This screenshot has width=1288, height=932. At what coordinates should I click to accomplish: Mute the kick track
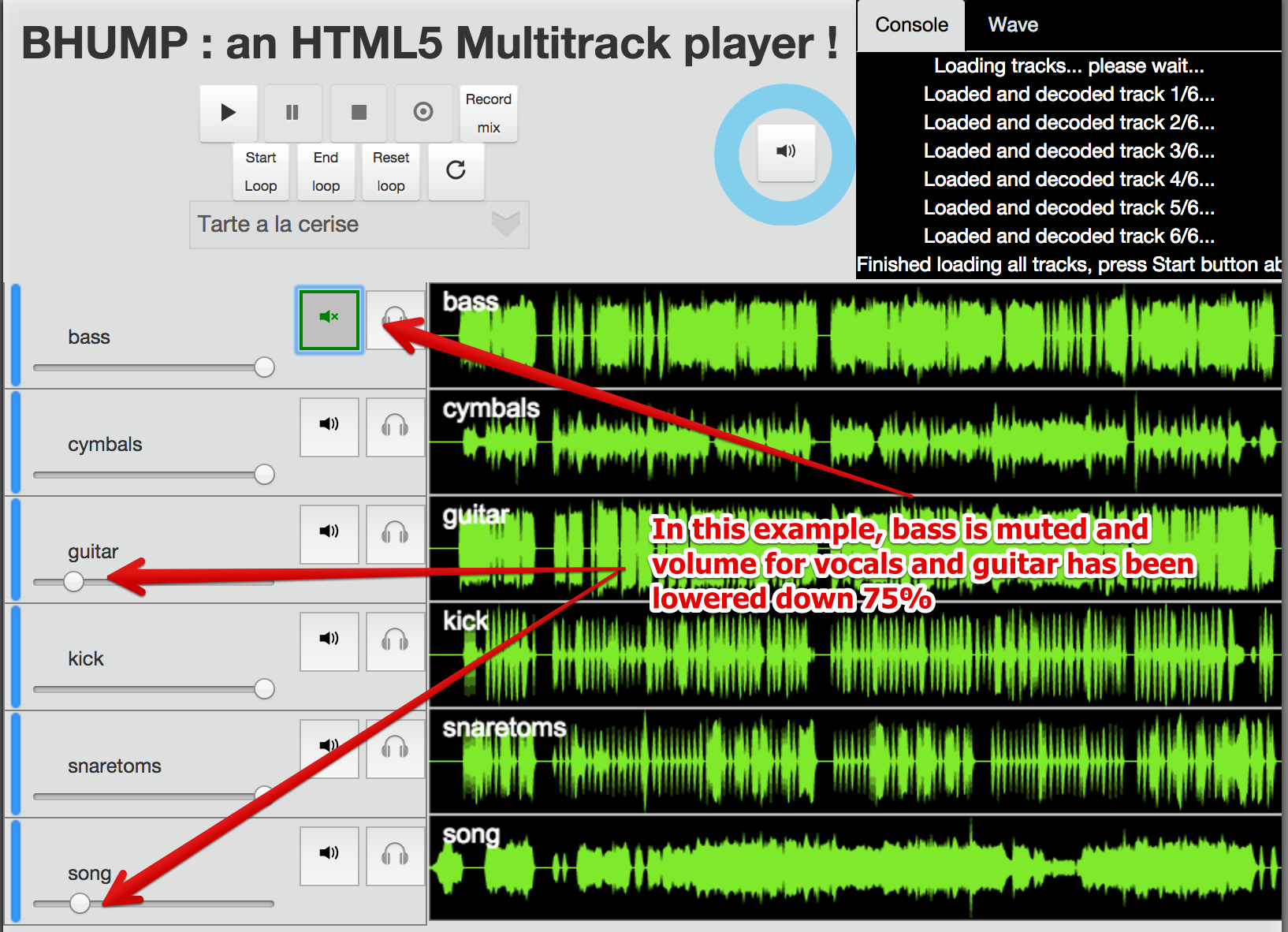tap(329, 641)
